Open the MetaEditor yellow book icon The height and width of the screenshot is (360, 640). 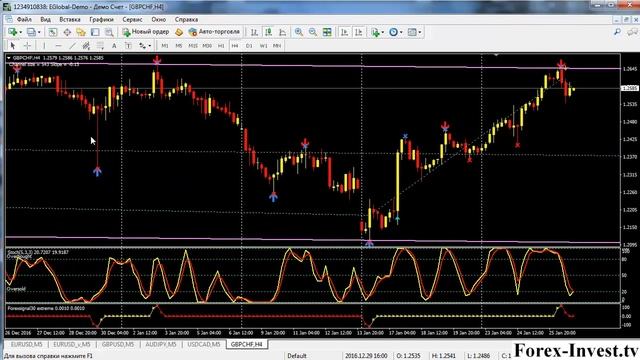click(179, 32)
